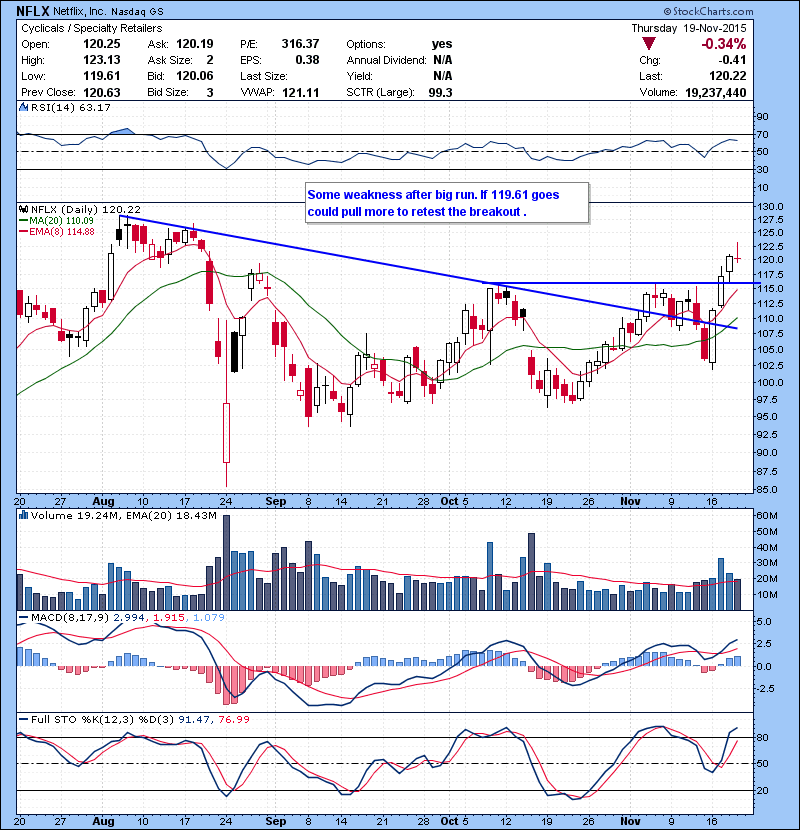Click the 60M volume axis label
Screen dimensions: 800x830
(767, 516)
